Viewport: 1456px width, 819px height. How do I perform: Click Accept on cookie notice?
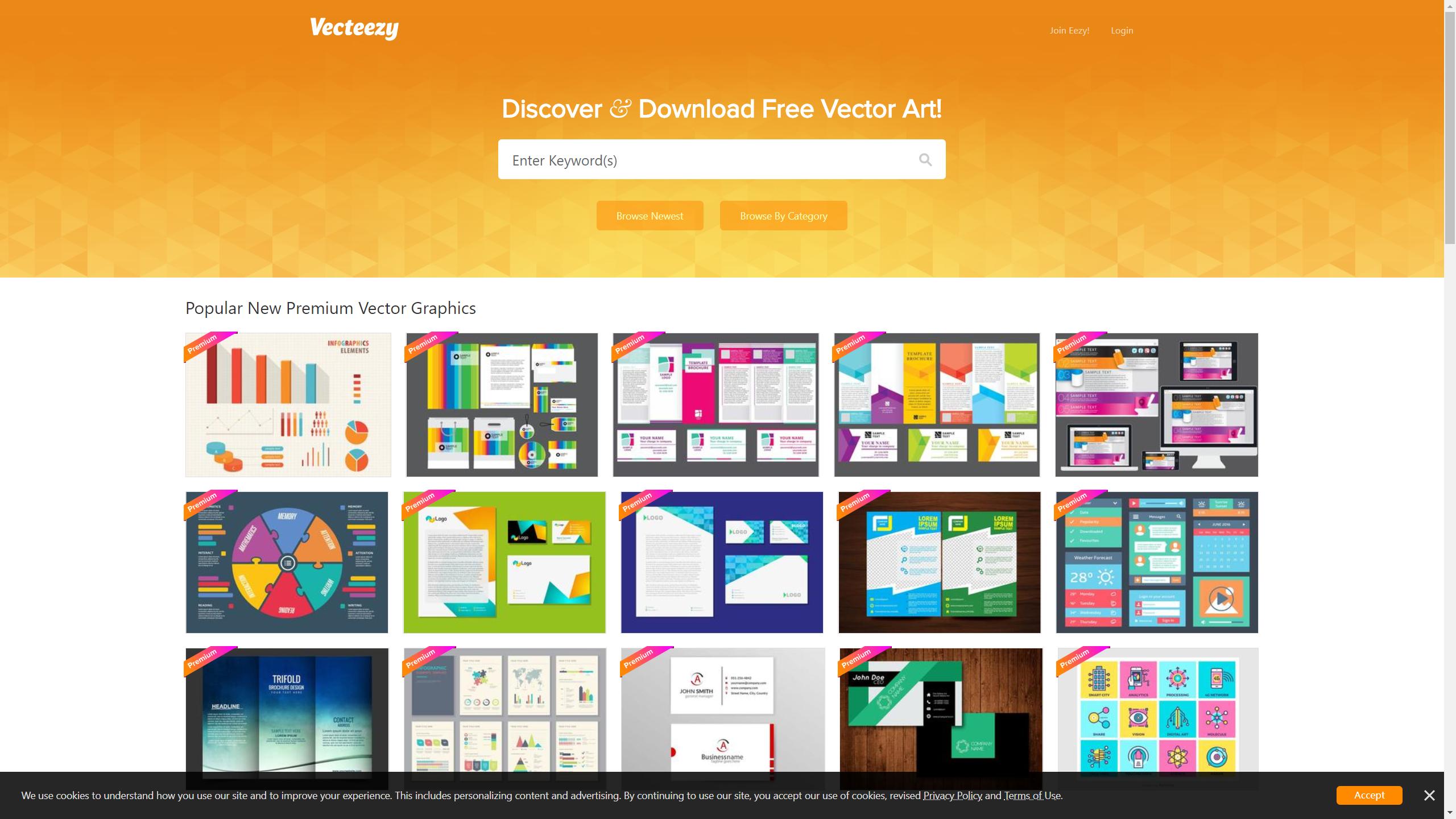[x=1368, y=795]
